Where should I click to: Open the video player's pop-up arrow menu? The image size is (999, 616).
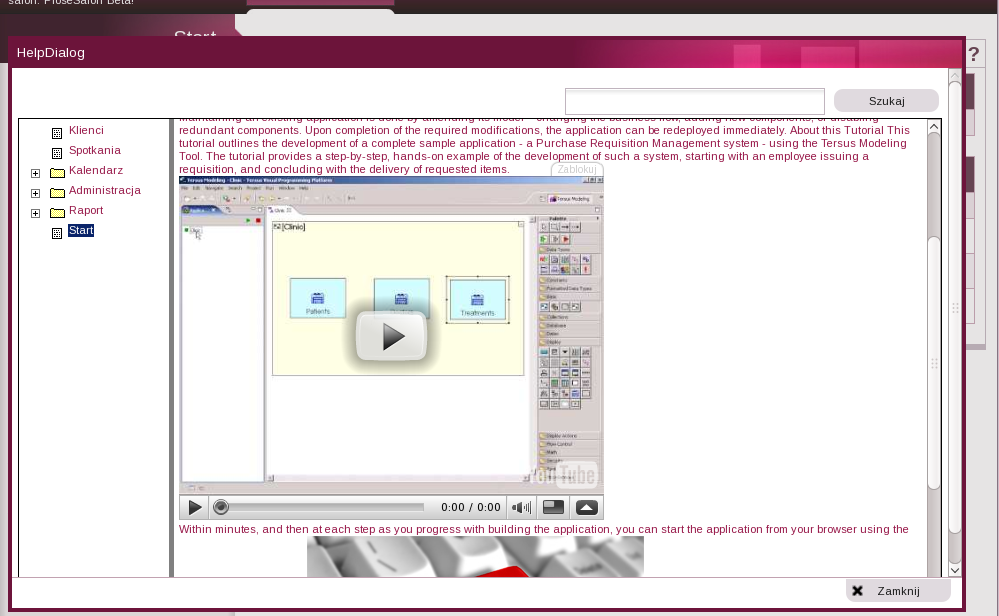(x=587, y=508)
